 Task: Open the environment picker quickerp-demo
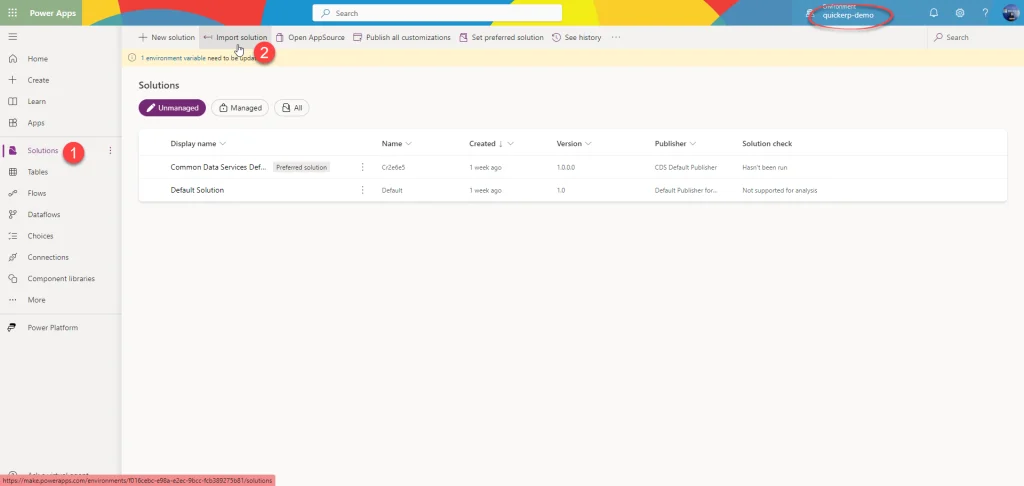[x=847, y=13]
